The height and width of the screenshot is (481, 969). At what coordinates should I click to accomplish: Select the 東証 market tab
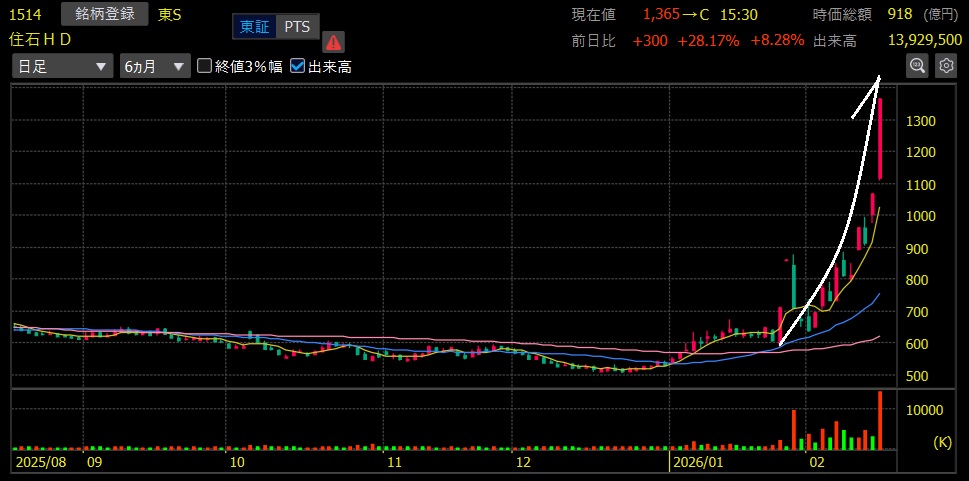pos(254,27)
